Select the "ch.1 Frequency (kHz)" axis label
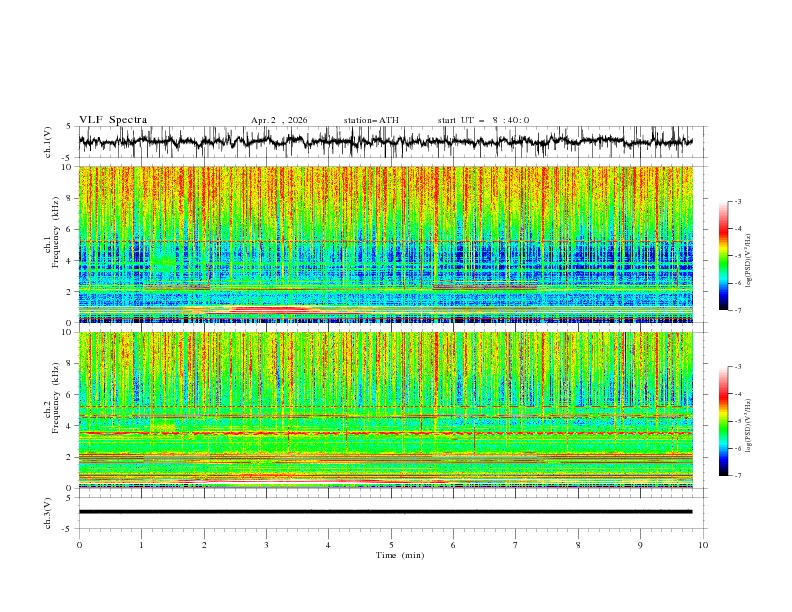This screenshot has width=792, height=612. click(x=53, y=232)
